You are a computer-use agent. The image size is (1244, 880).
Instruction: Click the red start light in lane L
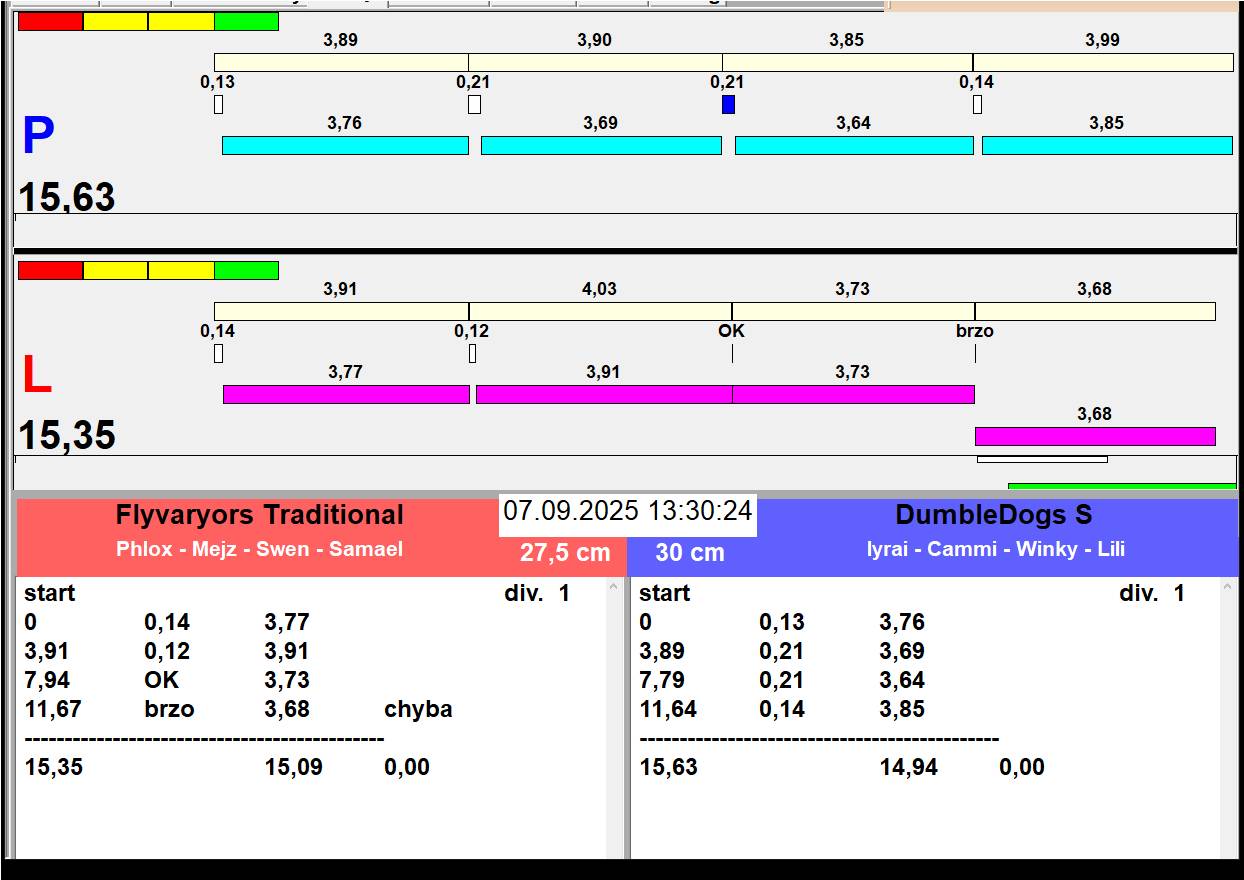click(50, 270)
